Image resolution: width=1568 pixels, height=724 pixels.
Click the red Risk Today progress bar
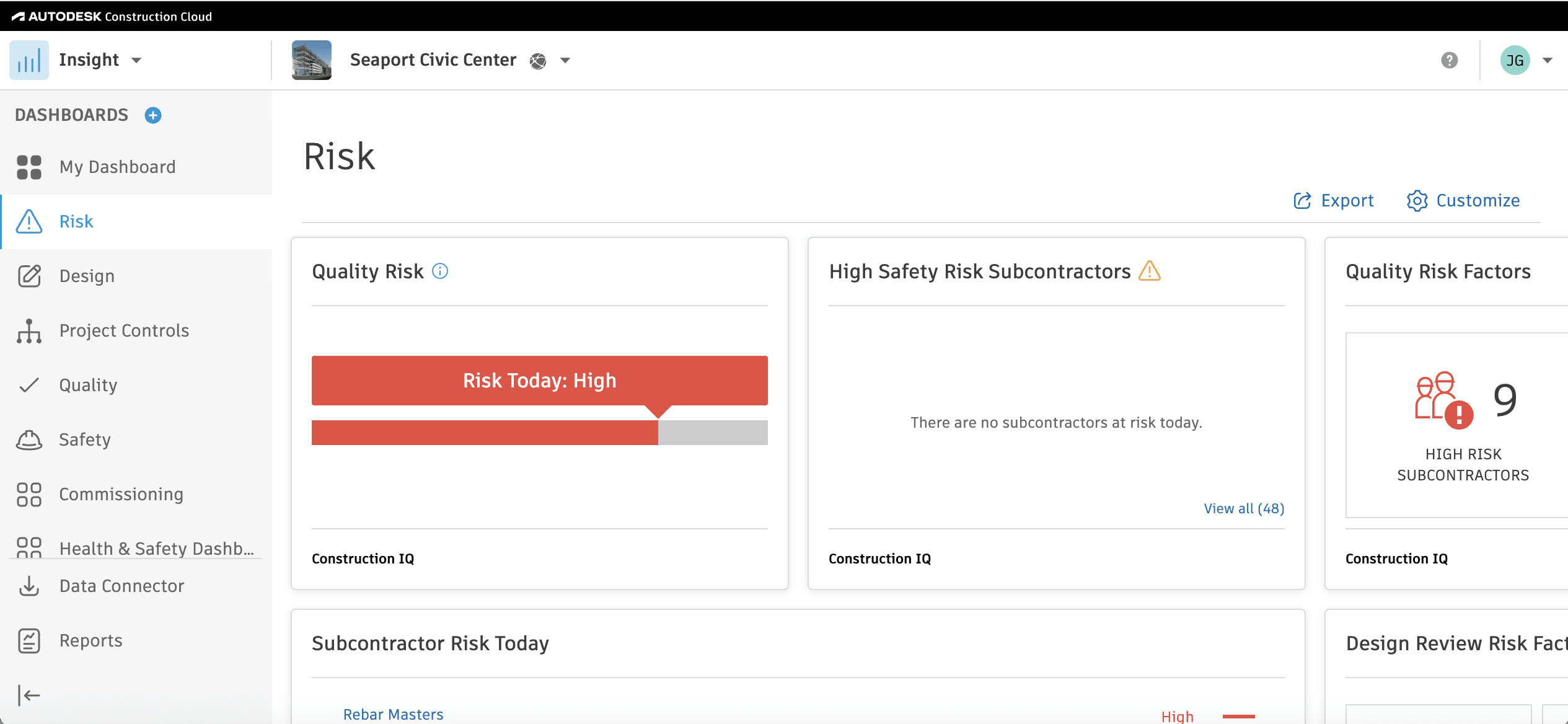point(484,433)
